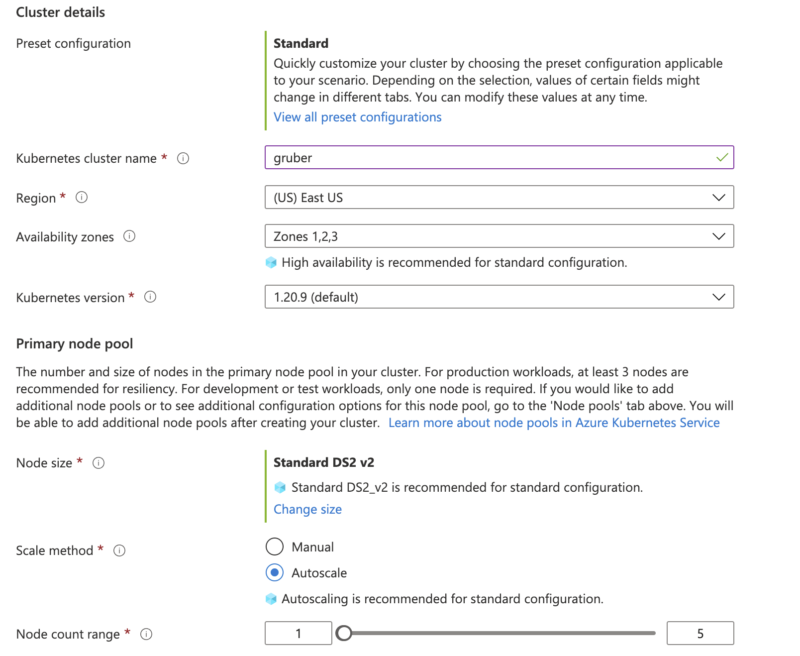Viewport: 800px width, 656px height.
Task: Click View all preset configurations
Action: pos(357,117)
